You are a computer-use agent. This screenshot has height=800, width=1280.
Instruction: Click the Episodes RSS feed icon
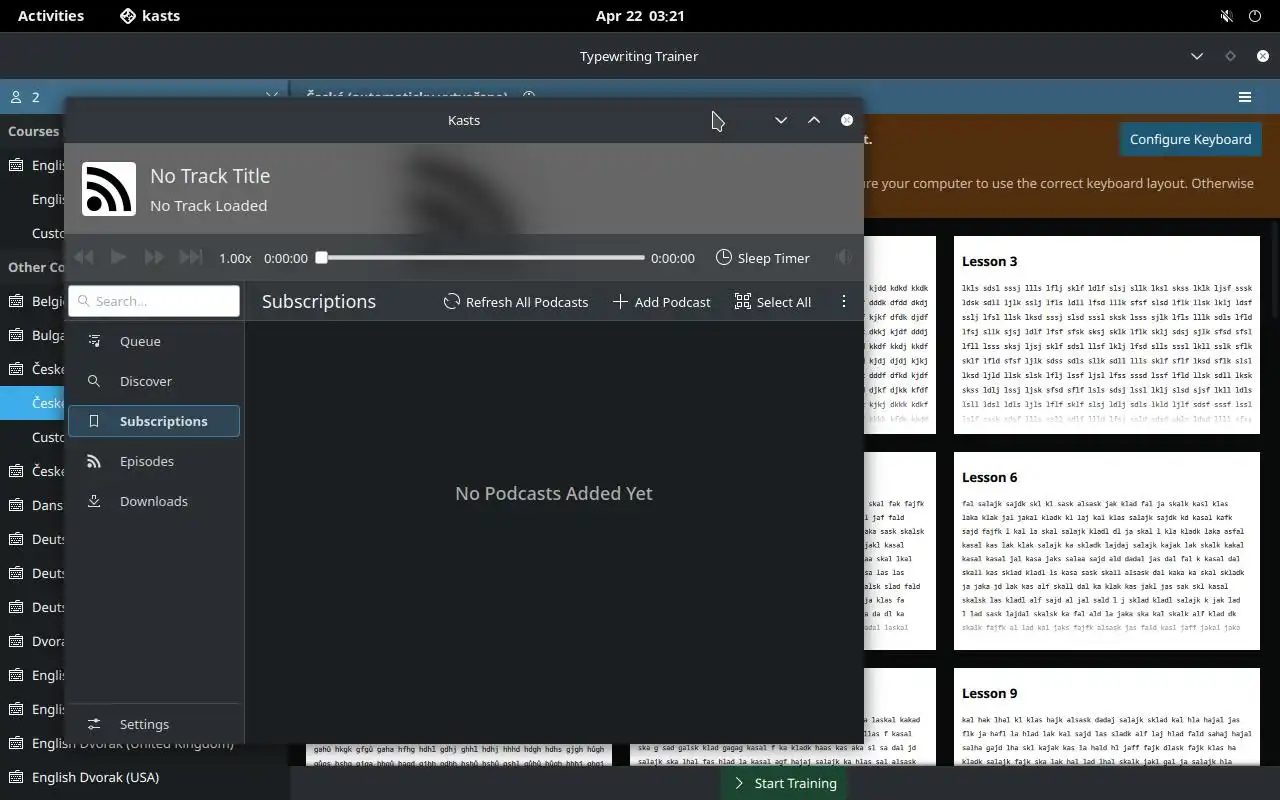point(94,461)
